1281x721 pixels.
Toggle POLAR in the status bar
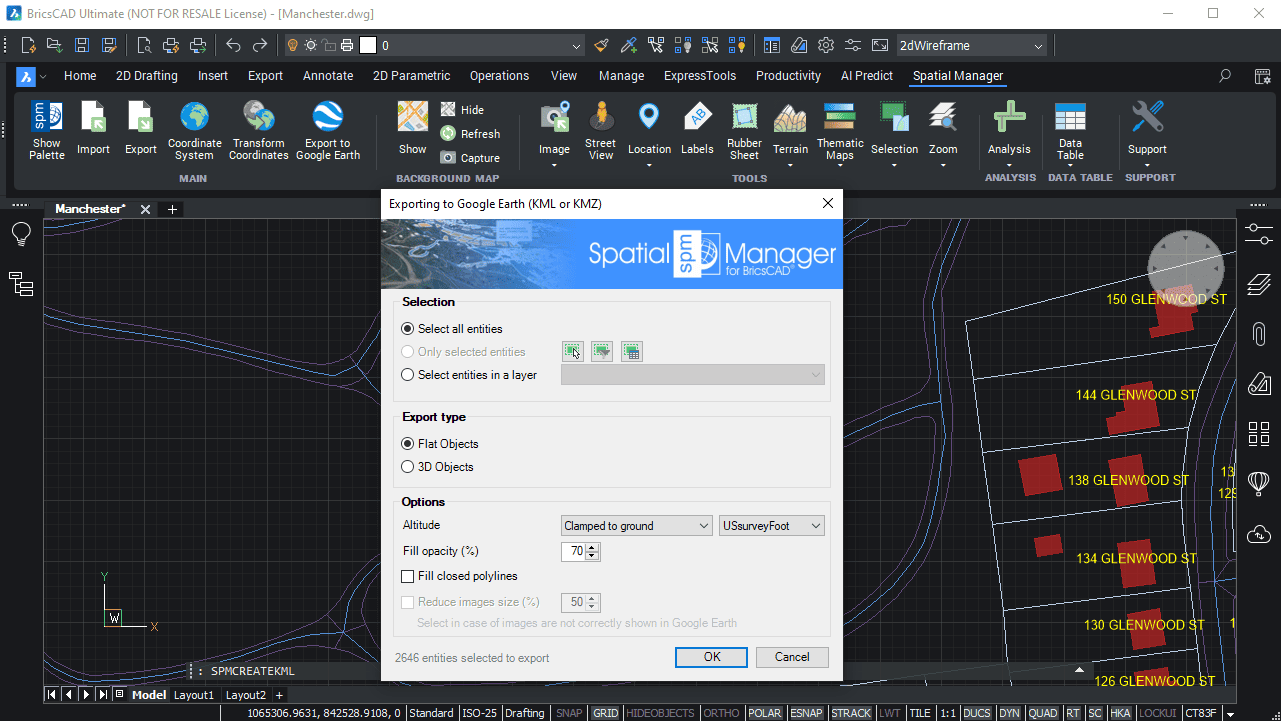coord(765,713)
